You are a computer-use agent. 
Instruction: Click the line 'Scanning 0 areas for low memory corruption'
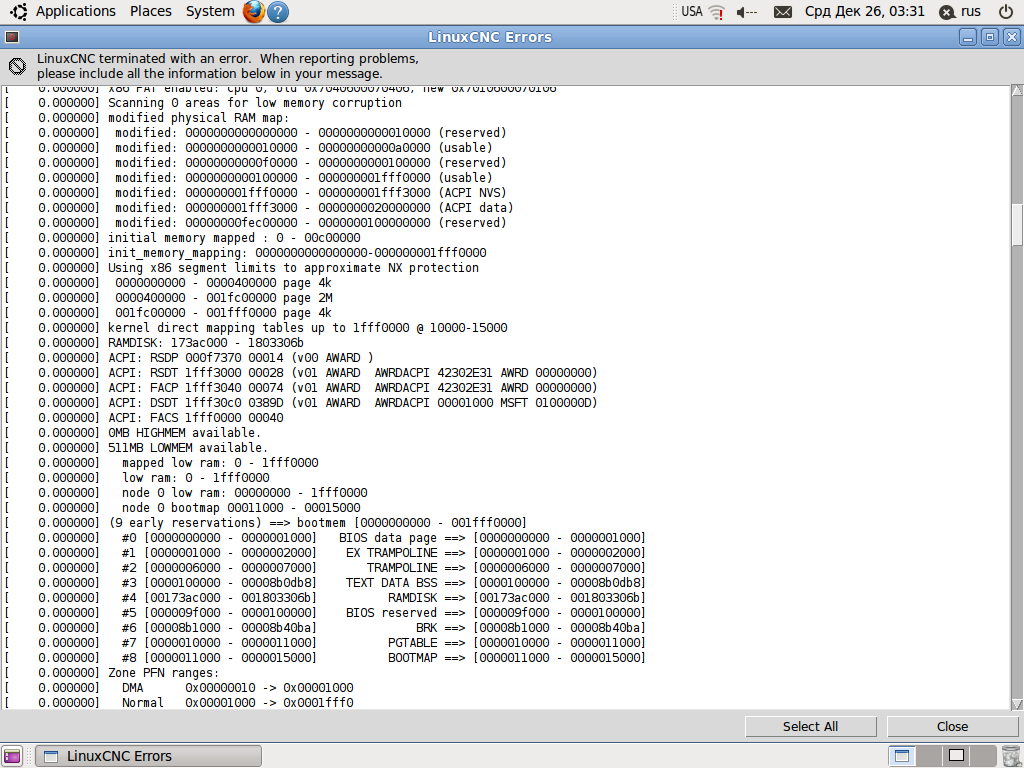255,103
